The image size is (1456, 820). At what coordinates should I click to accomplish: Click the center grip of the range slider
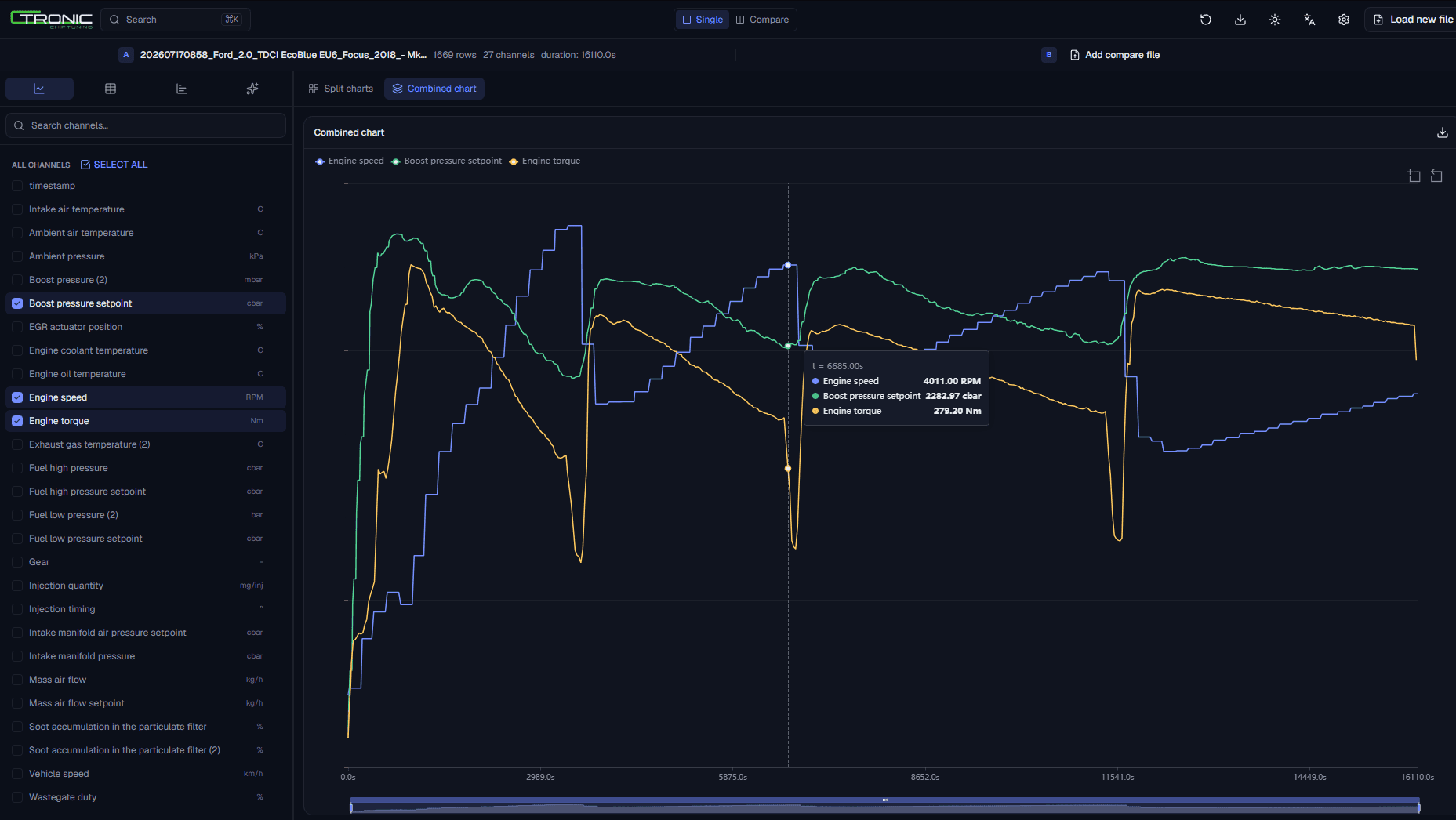tap(884, 800)
